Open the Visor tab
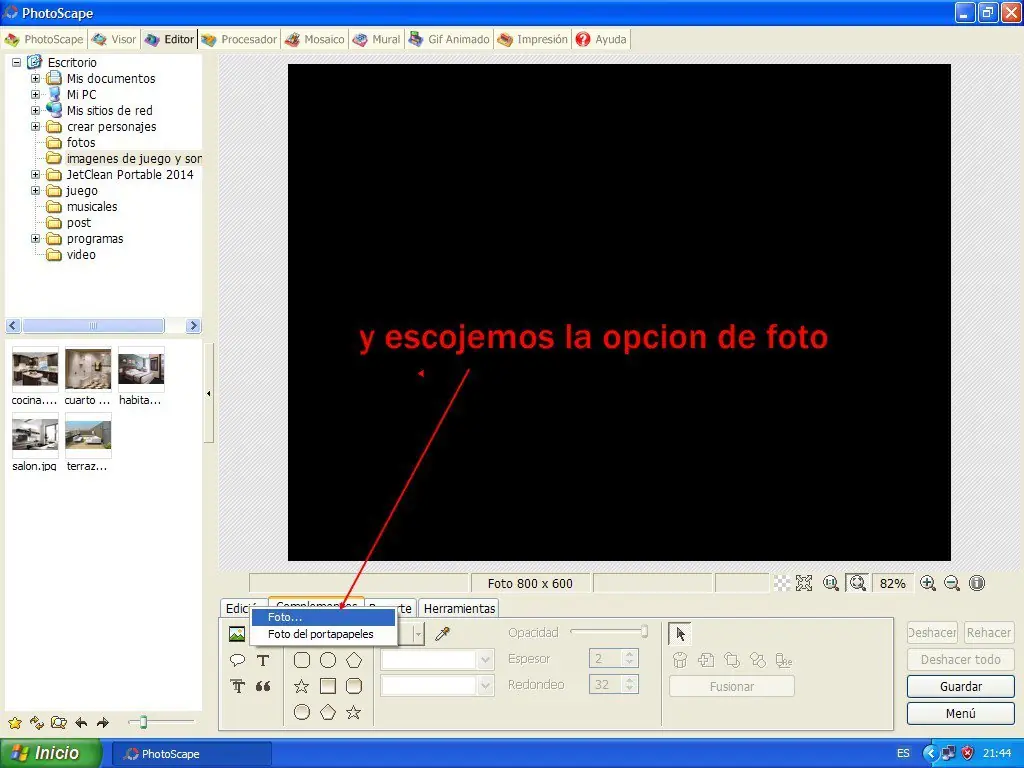 coord(114,39)
